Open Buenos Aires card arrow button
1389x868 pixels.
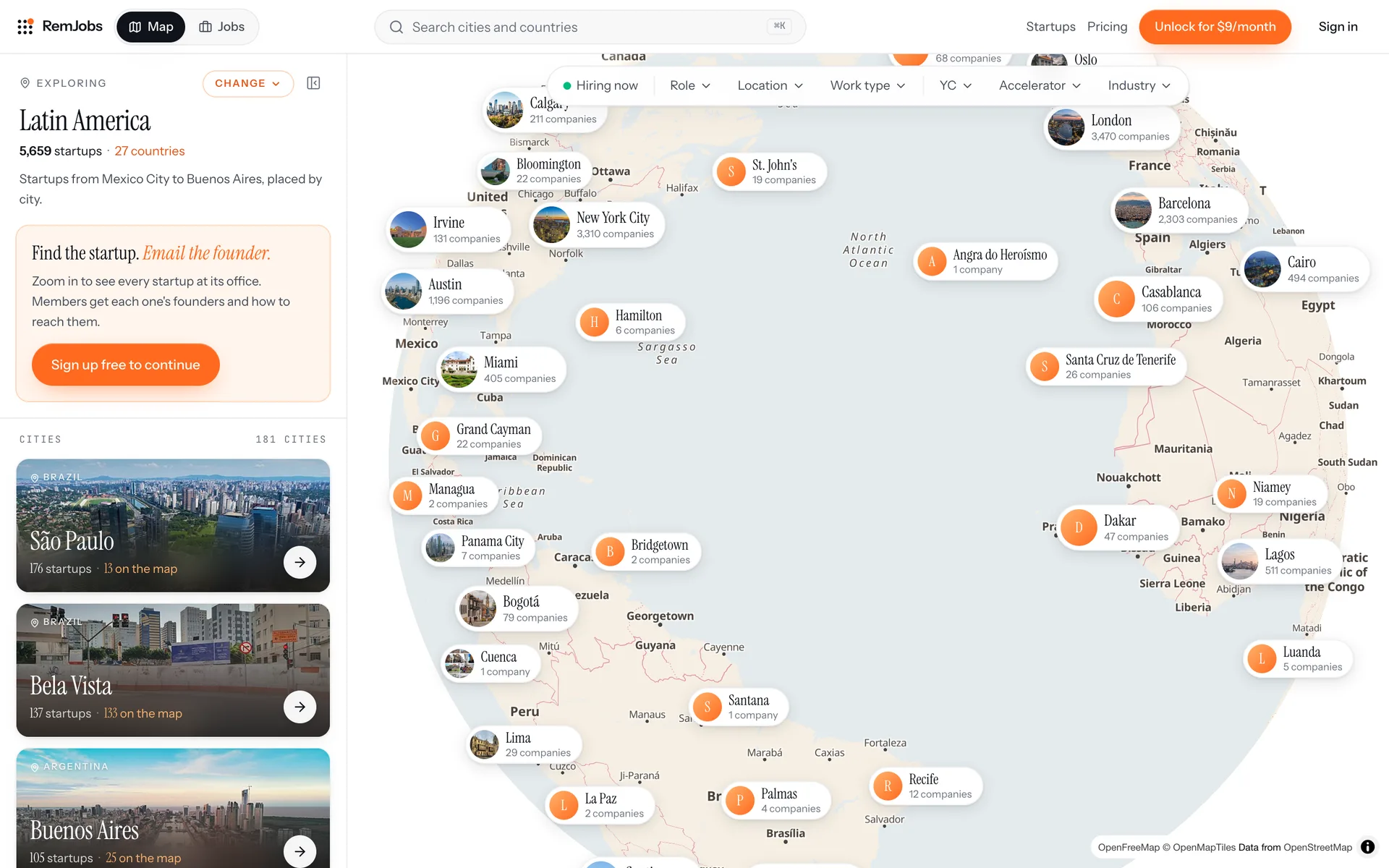coord(300,851)
